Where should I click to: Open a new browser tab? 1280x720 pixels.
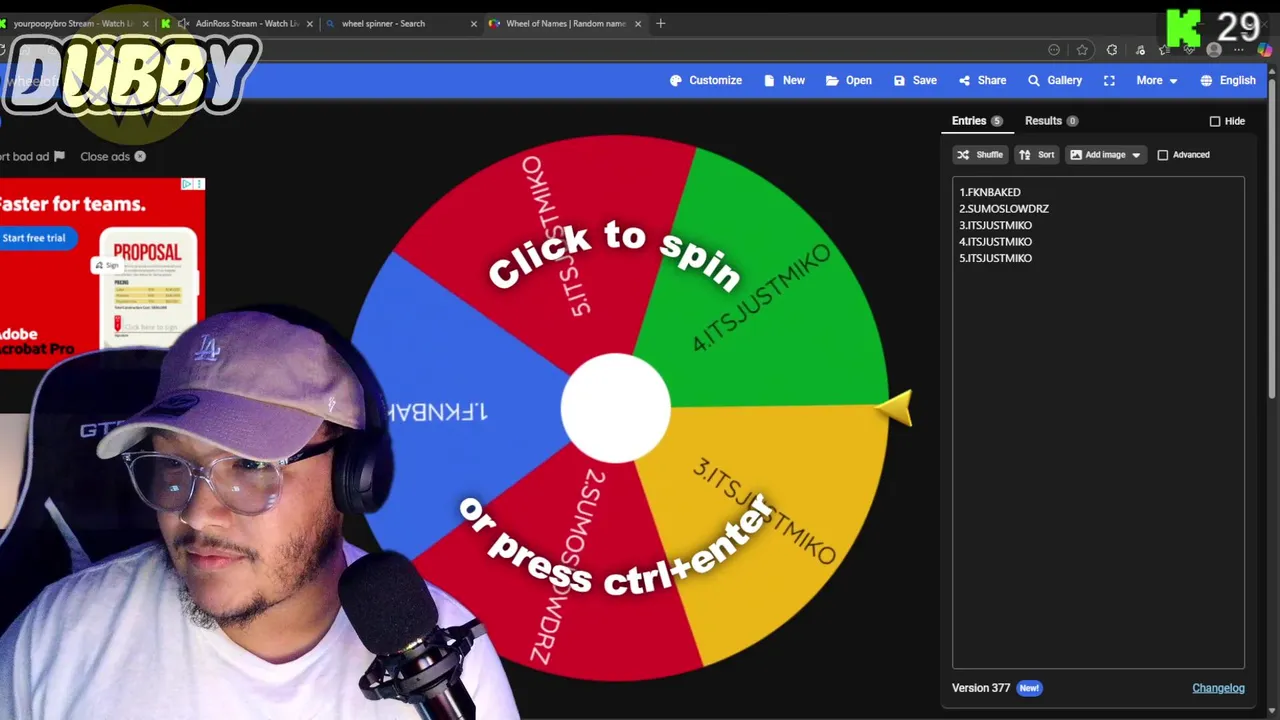[660, 23]
